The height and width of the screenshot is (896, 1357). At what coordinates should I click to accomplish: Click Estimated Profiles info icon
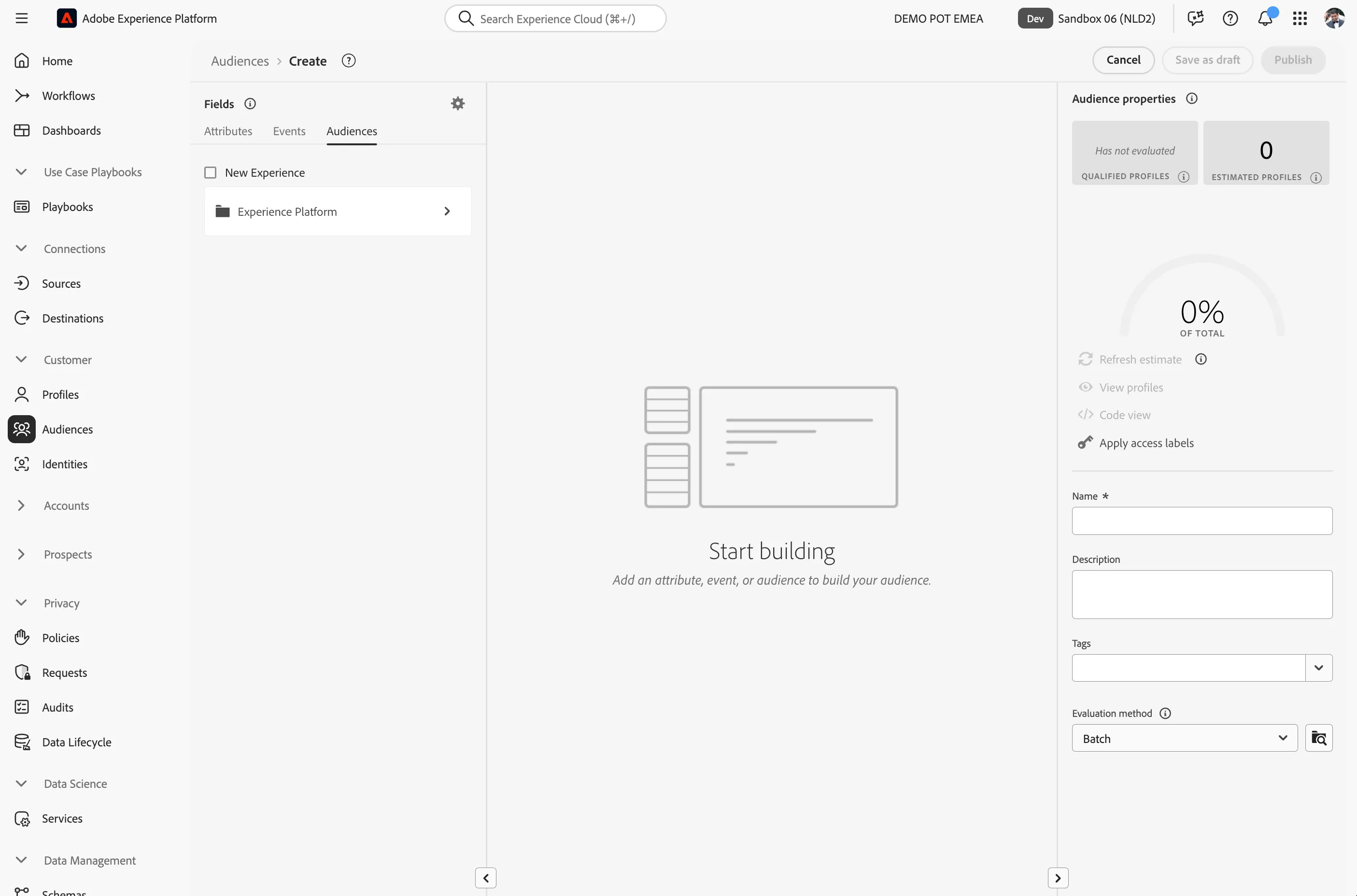pos(1316,177)
